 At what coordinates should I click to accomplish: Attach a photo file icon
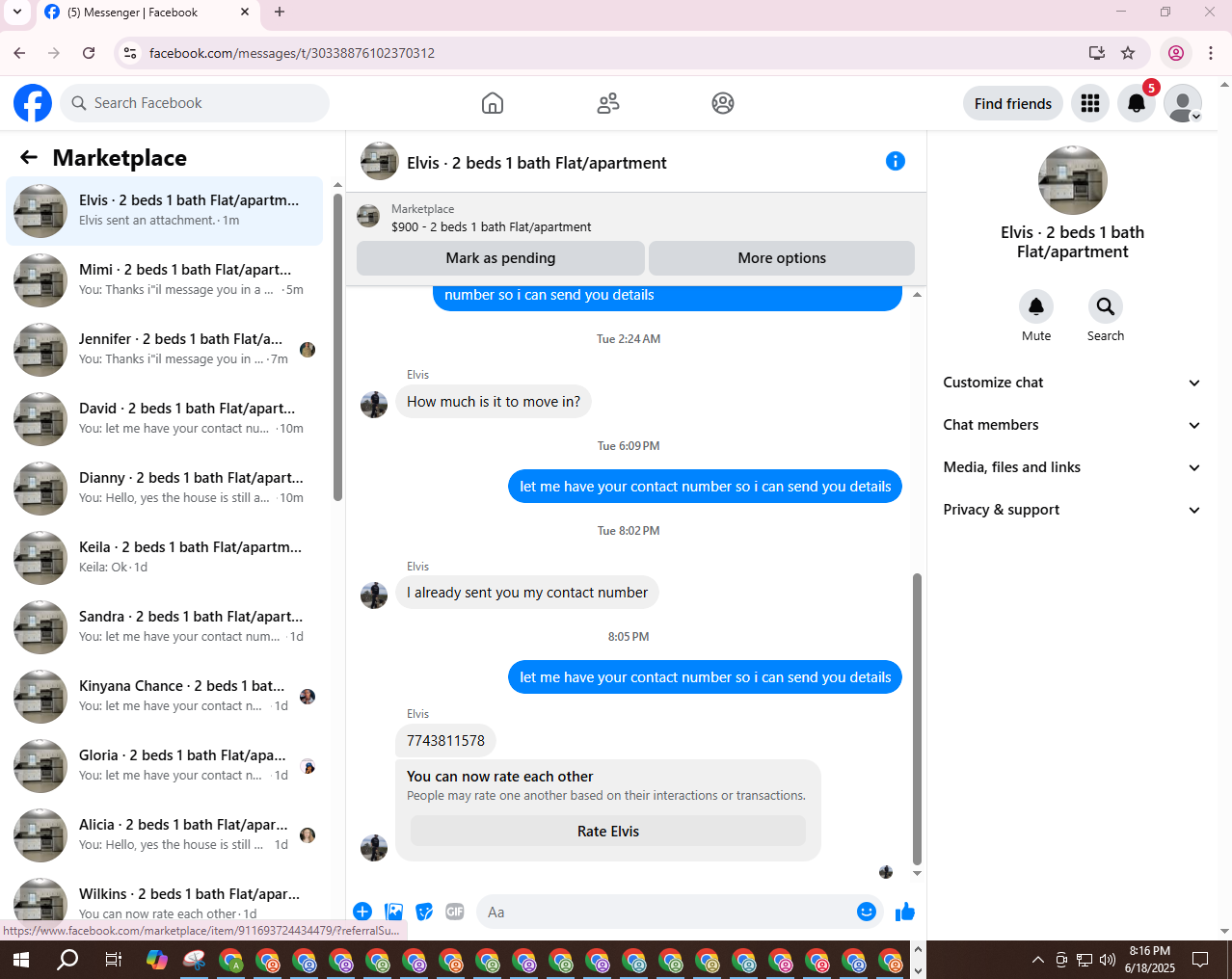(x=394, y=912)
